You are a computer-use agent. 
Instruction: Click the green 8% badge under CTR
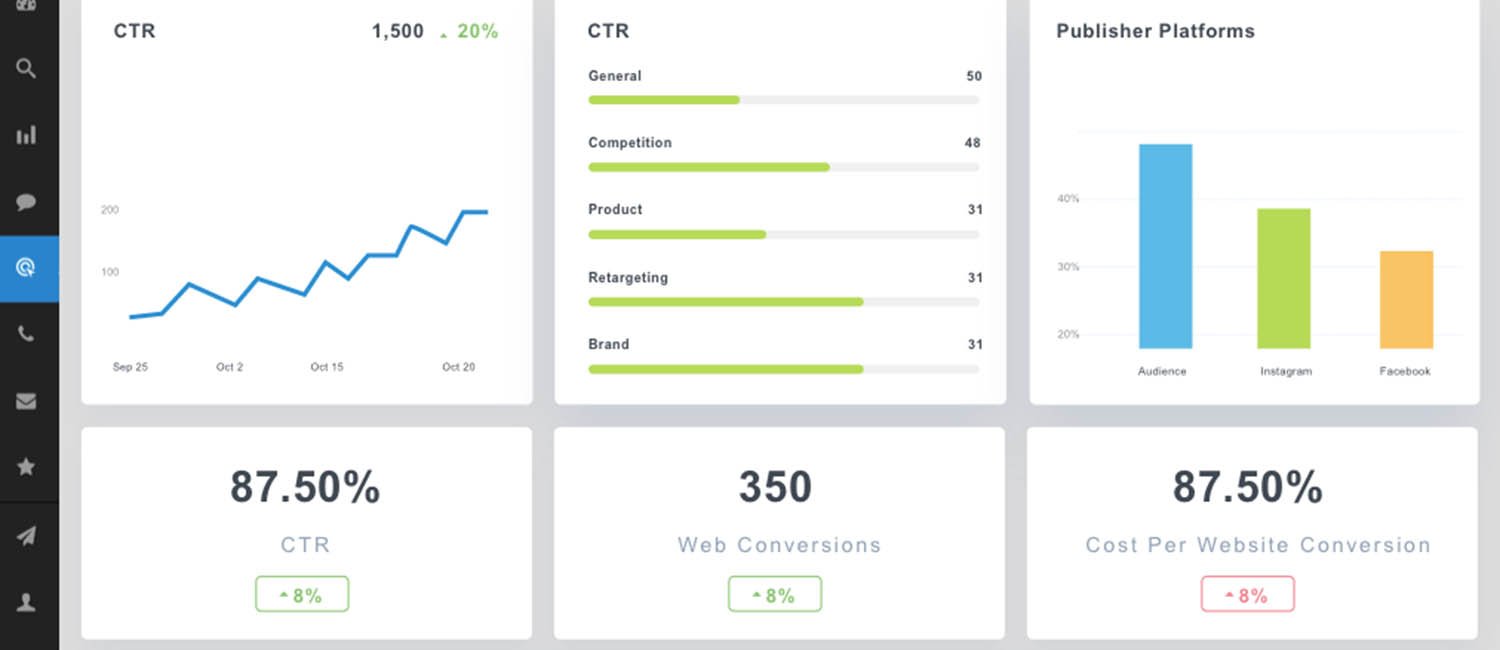pyautogui.click(x=302, y=594)
